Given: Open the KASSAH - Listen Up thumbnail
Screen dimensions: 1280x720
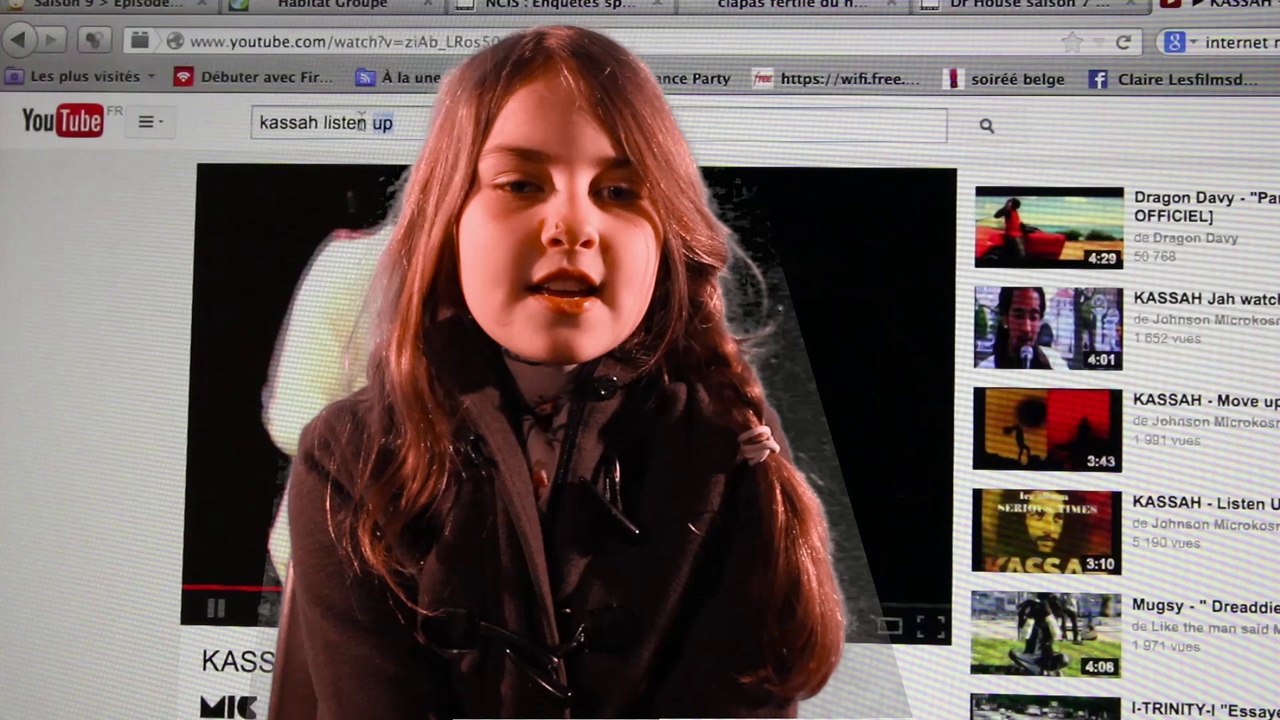Looking at the screenshot, I should (x=1046, y=532).
